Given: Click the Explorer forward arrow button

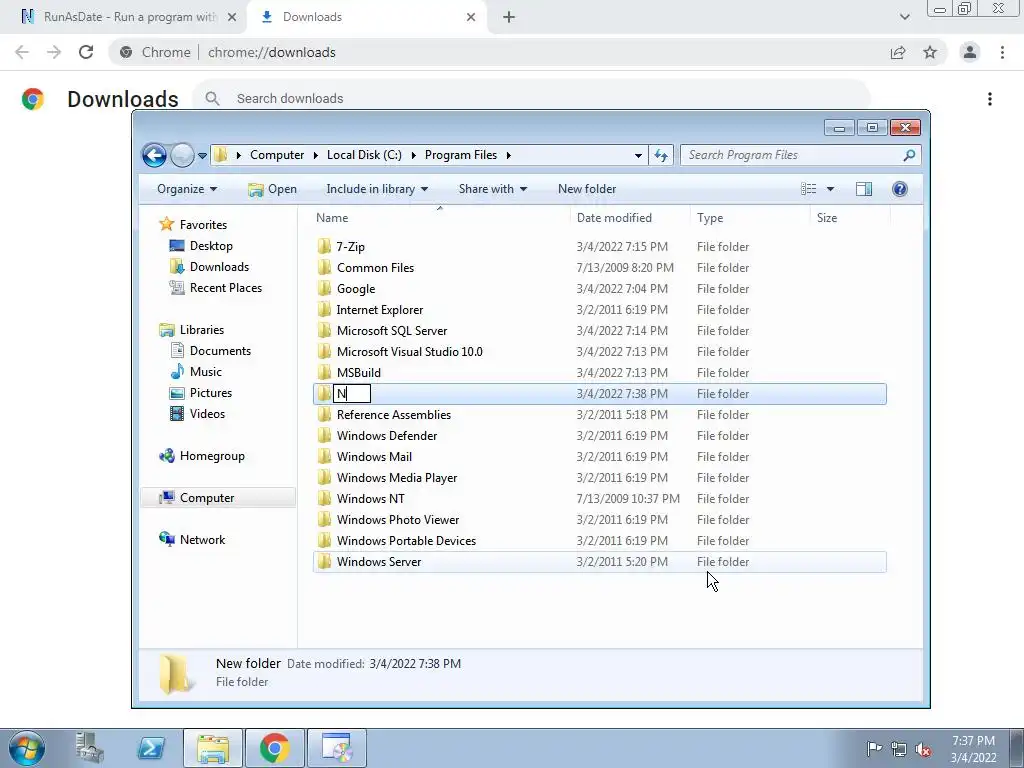Looking at the screenshot, I should point(182,155).
